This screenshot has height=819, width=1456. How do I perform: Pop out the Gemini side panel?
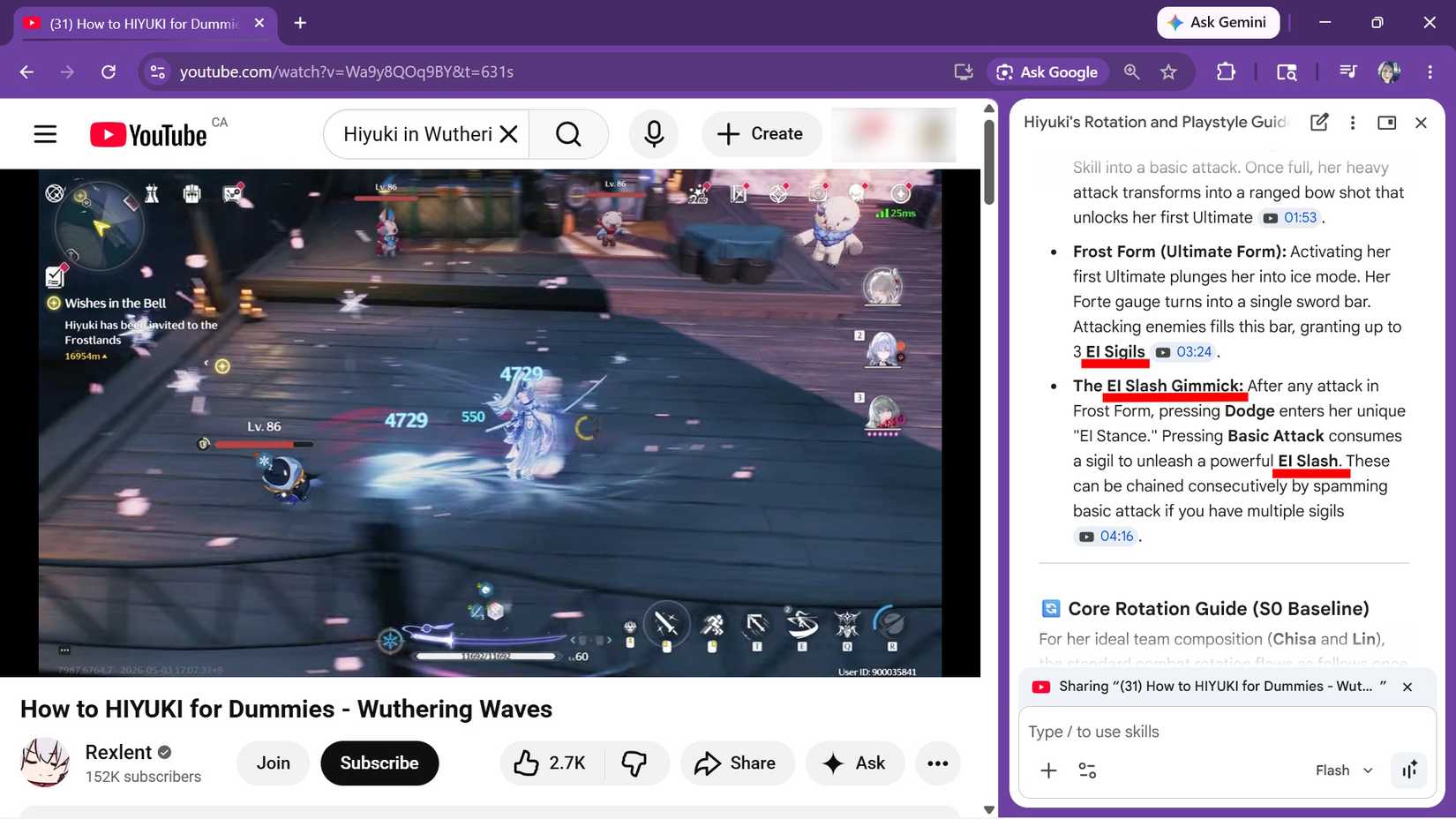[x=1387, y=123]
